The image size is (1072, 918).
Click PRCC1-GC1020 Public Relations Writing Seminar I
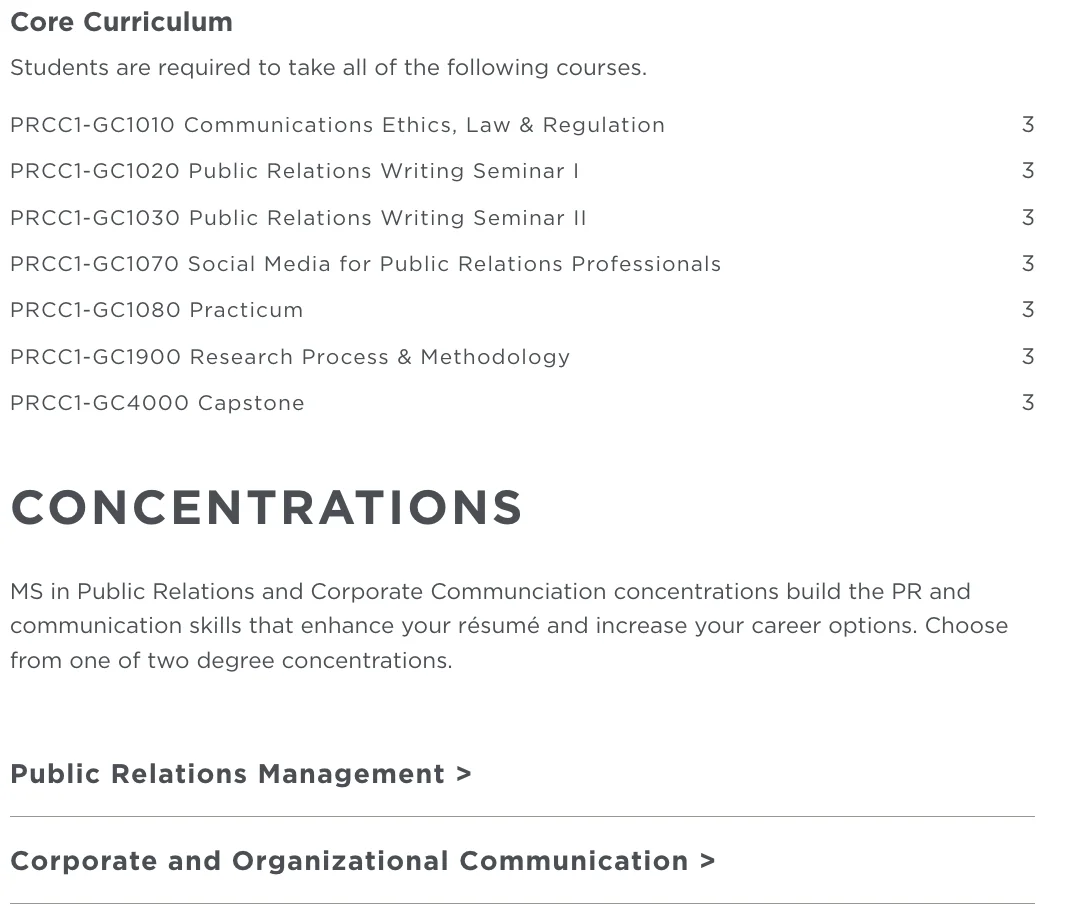click(294, 171)
